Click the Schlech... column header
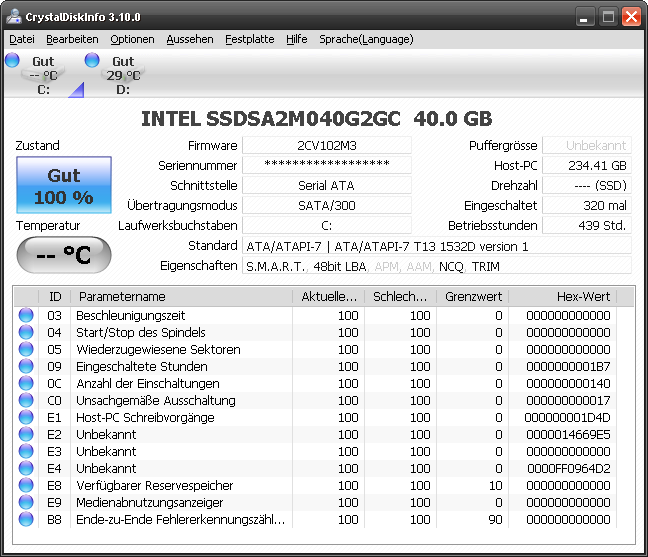 pos(400,297)
